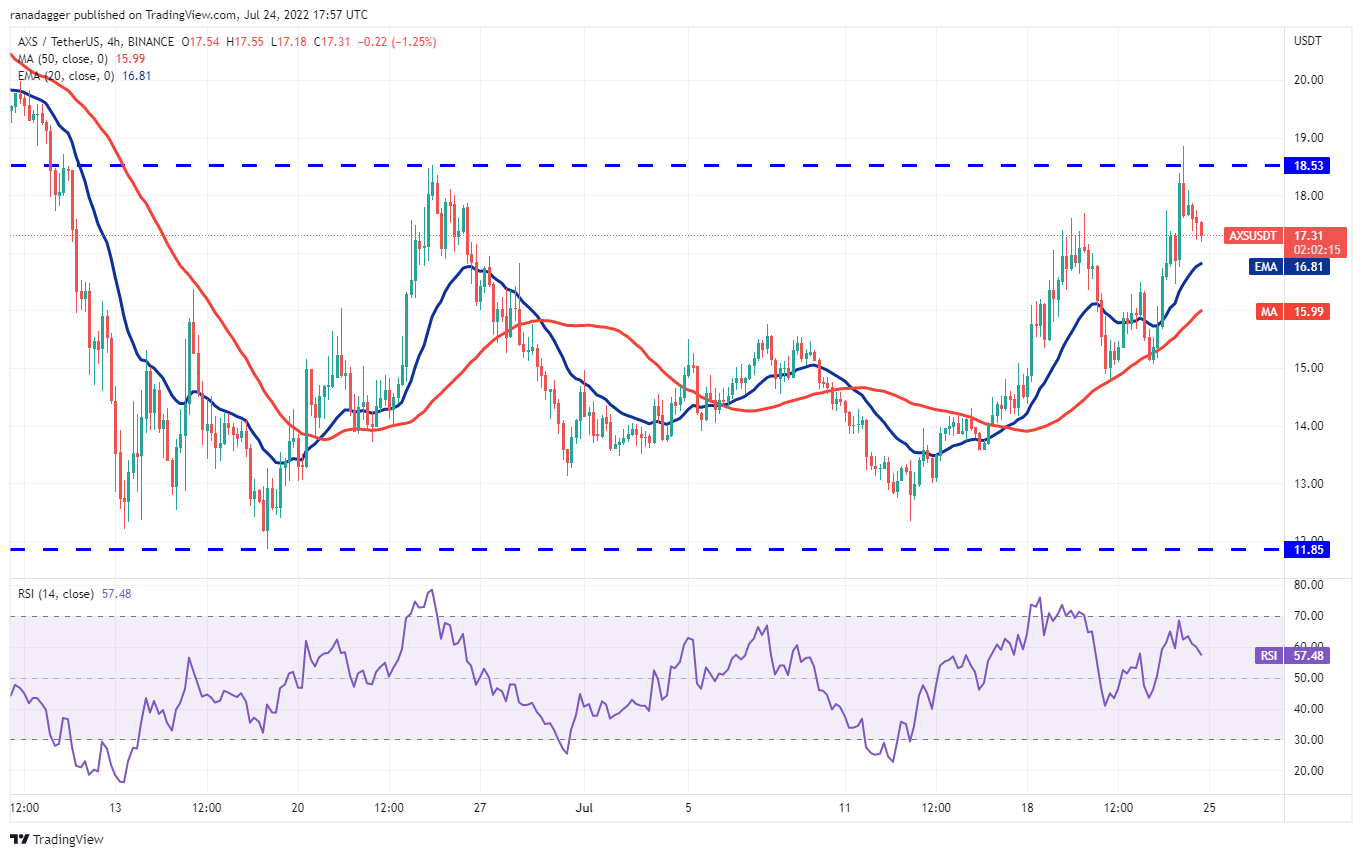Image resolution: width=1362 pixels, height=857 pixels.
Task: Click the low value L17.18
Action: click(x=290, y=42)
